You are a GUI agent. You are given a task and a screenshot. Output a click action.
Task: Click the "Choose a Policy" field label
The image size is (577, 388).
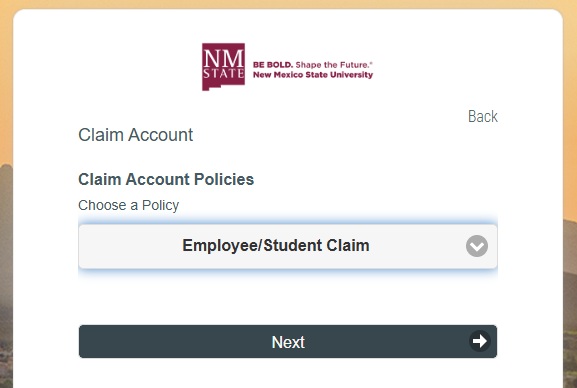click(x=128, y=205)
